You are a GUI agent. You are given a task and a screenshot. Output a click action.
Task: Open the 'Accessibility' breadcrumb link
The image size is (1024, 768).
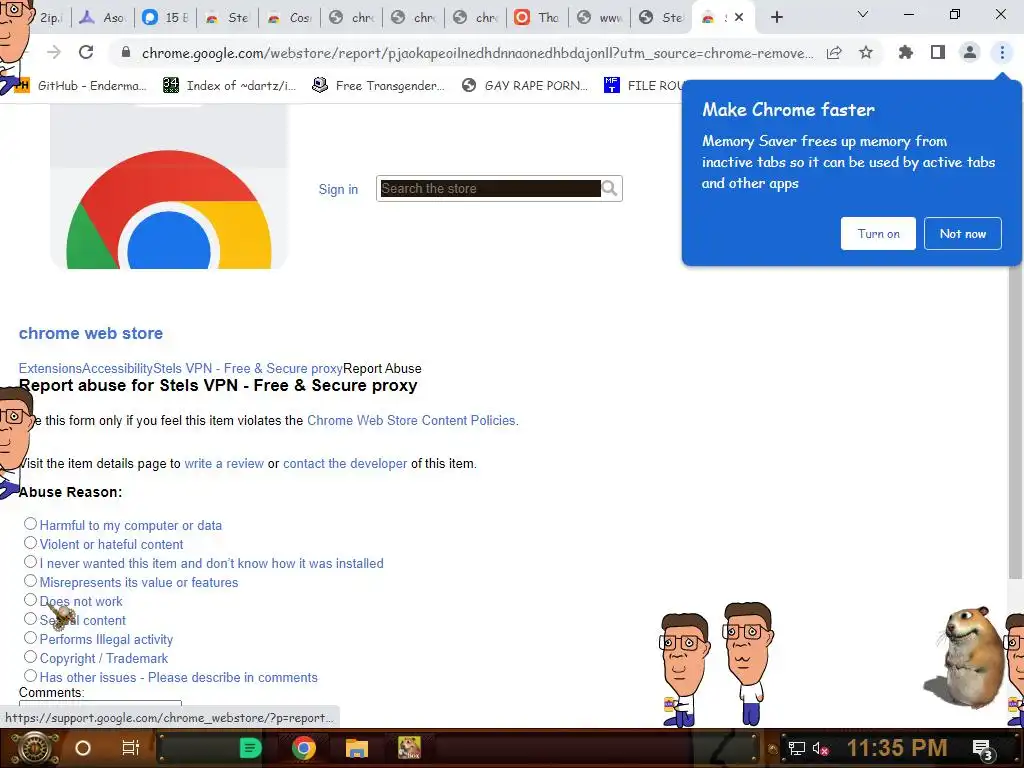(118, 368)
